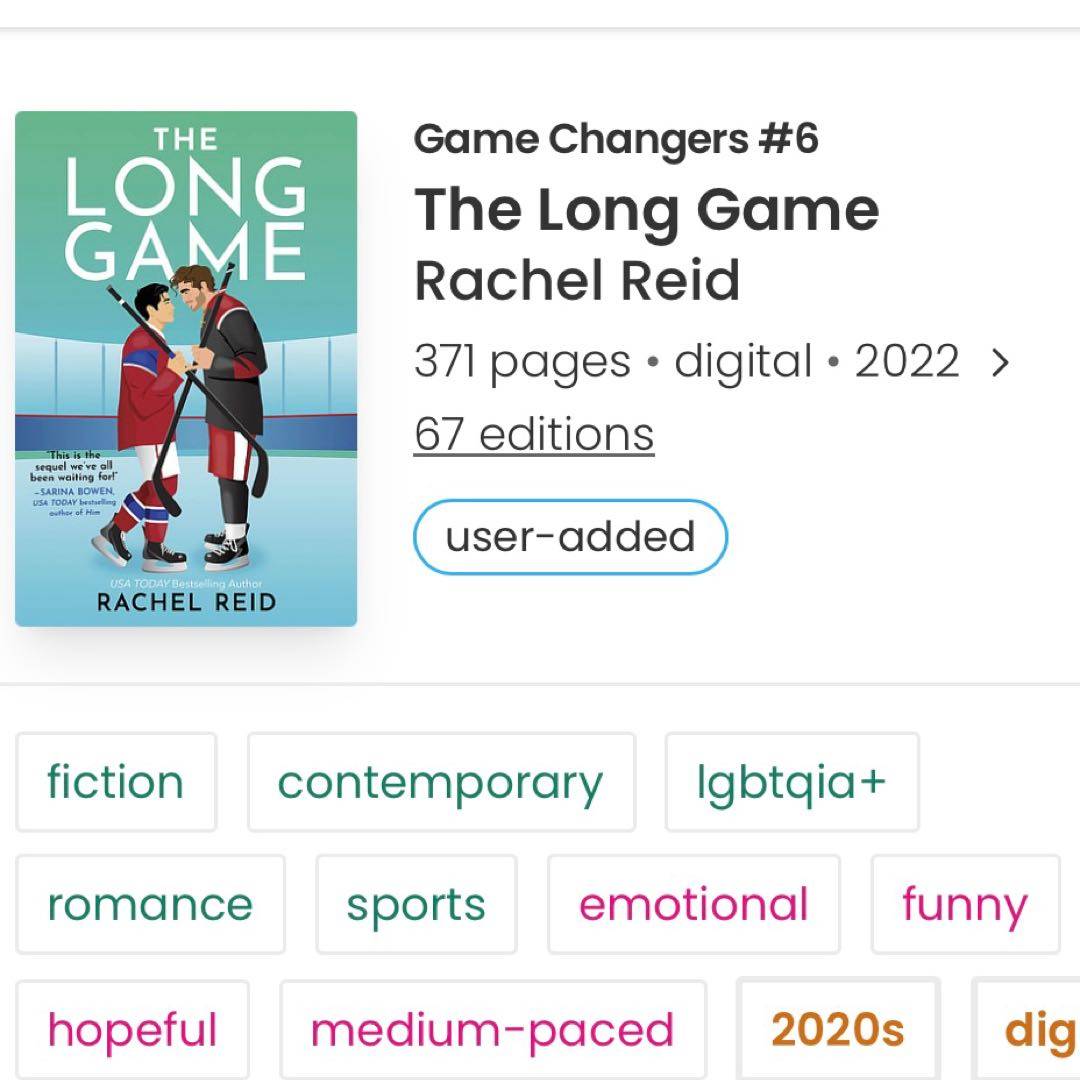Select the fiction genre tag
The height and width of the screenshot is (1080, 1080).
(116, 782)
